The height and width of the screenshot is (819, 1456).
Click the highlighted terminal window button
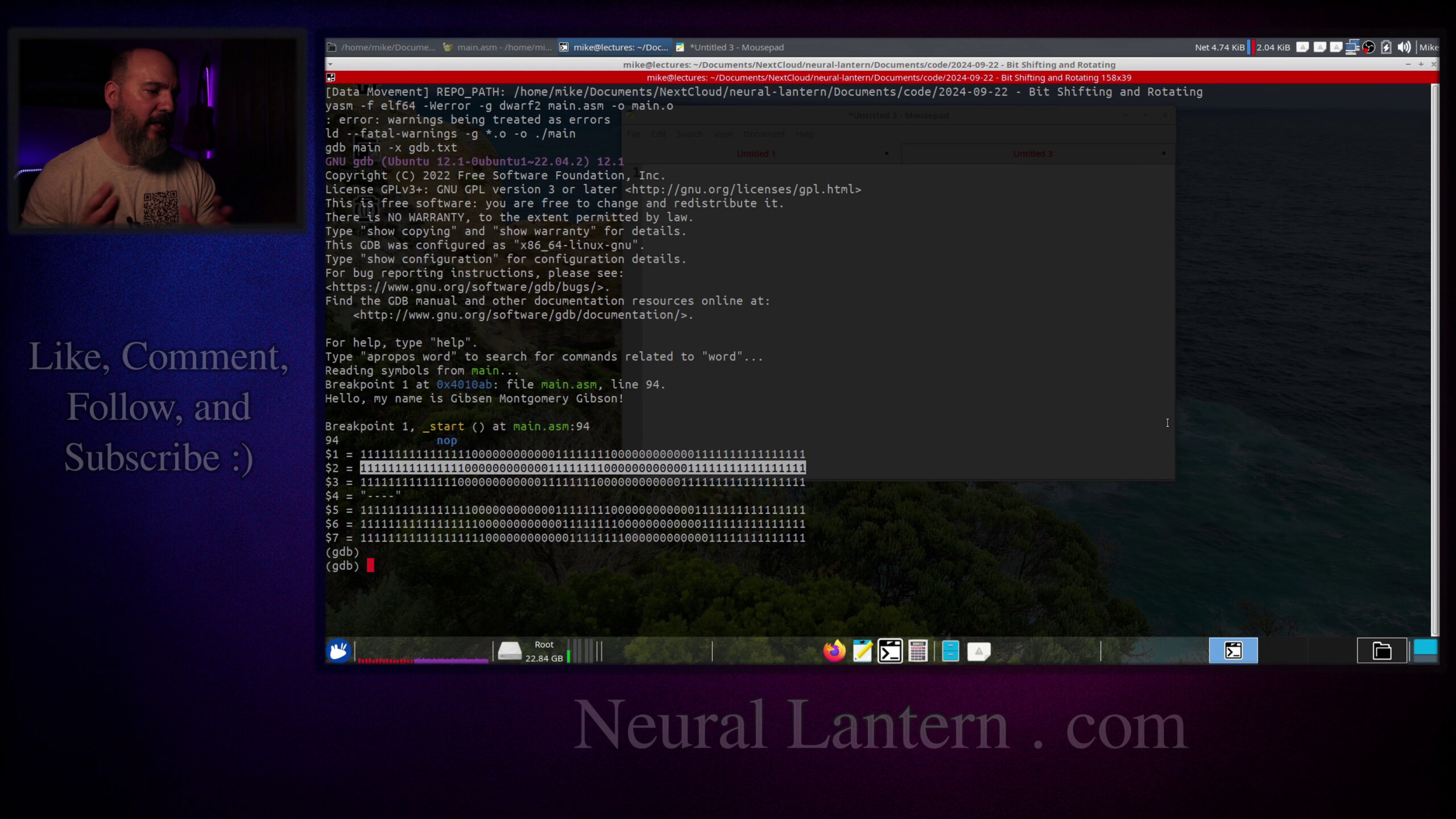tap(1233, 651)
